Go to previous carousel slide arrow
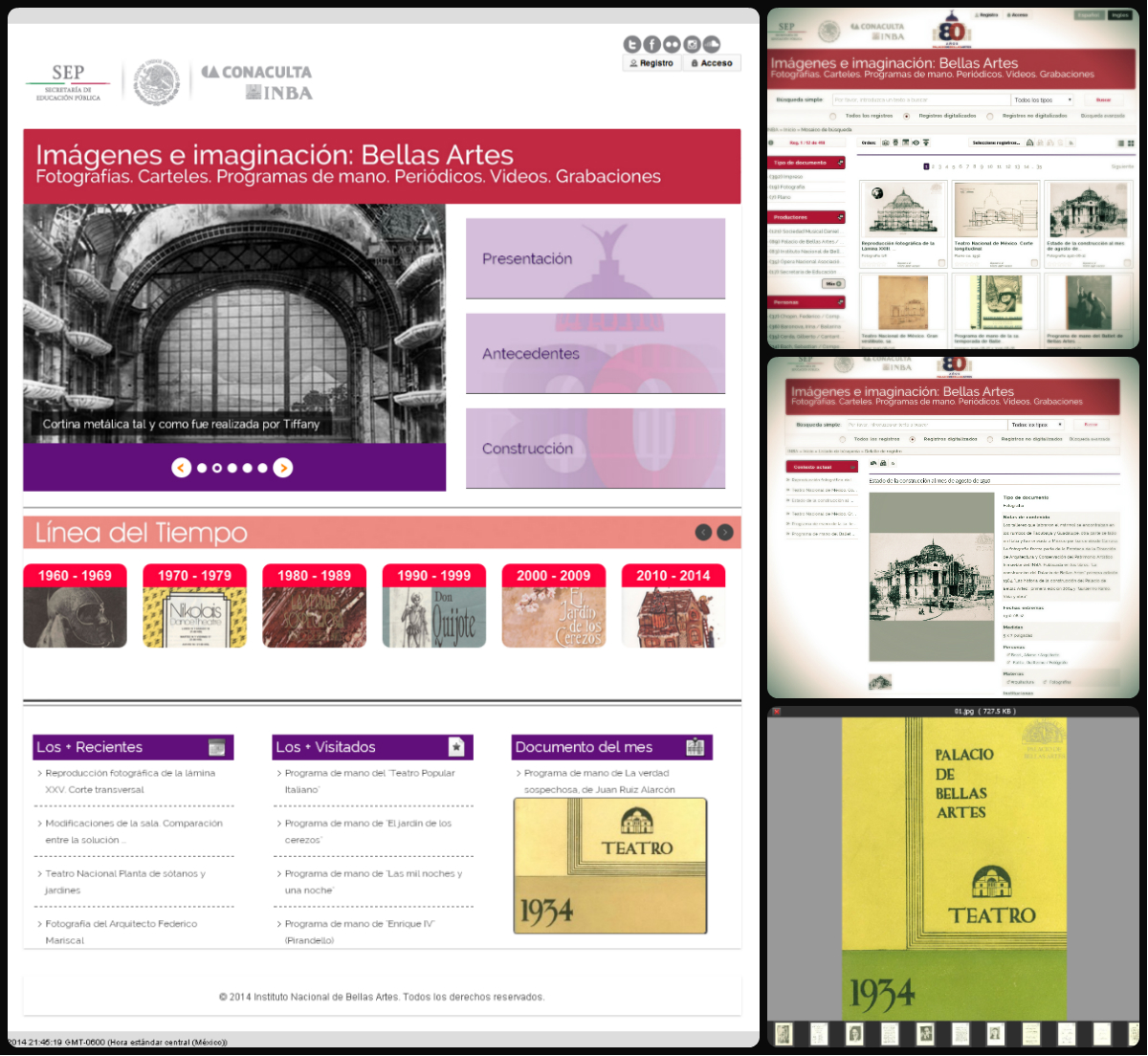The height and width of the screenshot is (1056, 1148). [x=181, y=468]
